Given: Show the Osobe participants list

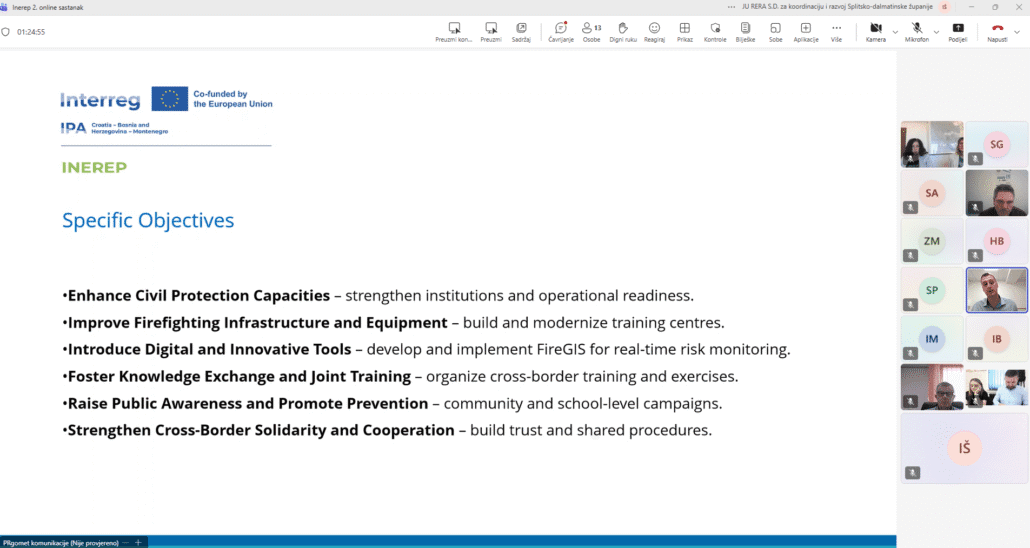Looking at the screenshot, I should click(x=591, y=31).
